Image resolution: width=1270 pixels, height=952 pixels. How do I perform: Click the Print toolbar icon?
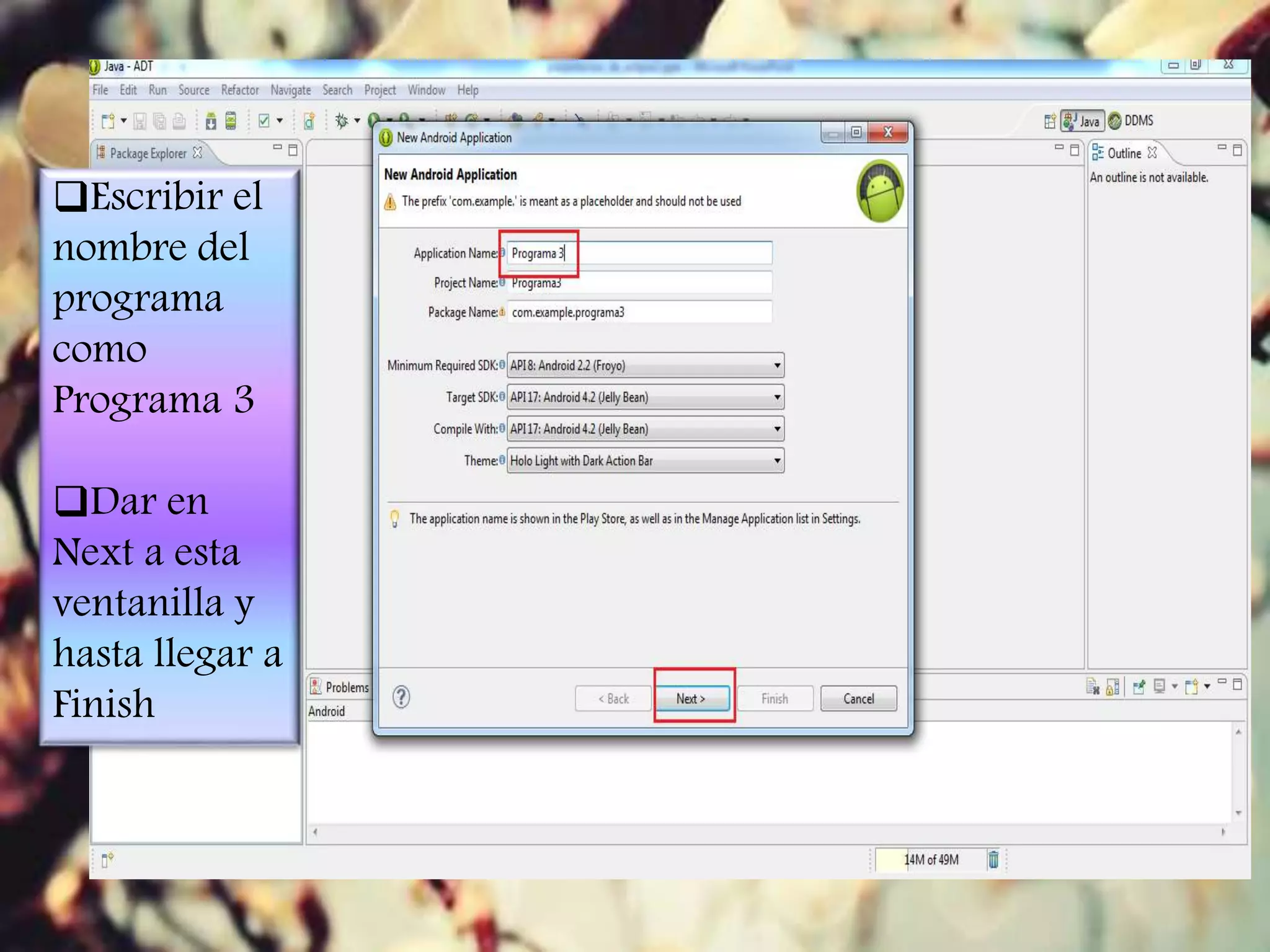coord(179,121)
